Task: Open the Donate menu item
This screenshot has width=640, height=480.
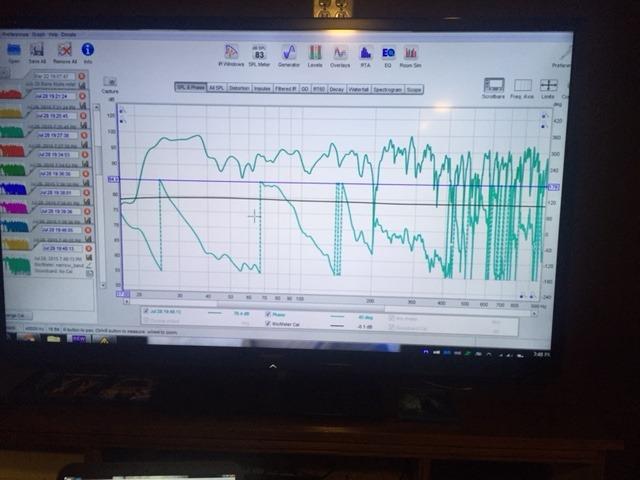Action: tap(69, 35)
